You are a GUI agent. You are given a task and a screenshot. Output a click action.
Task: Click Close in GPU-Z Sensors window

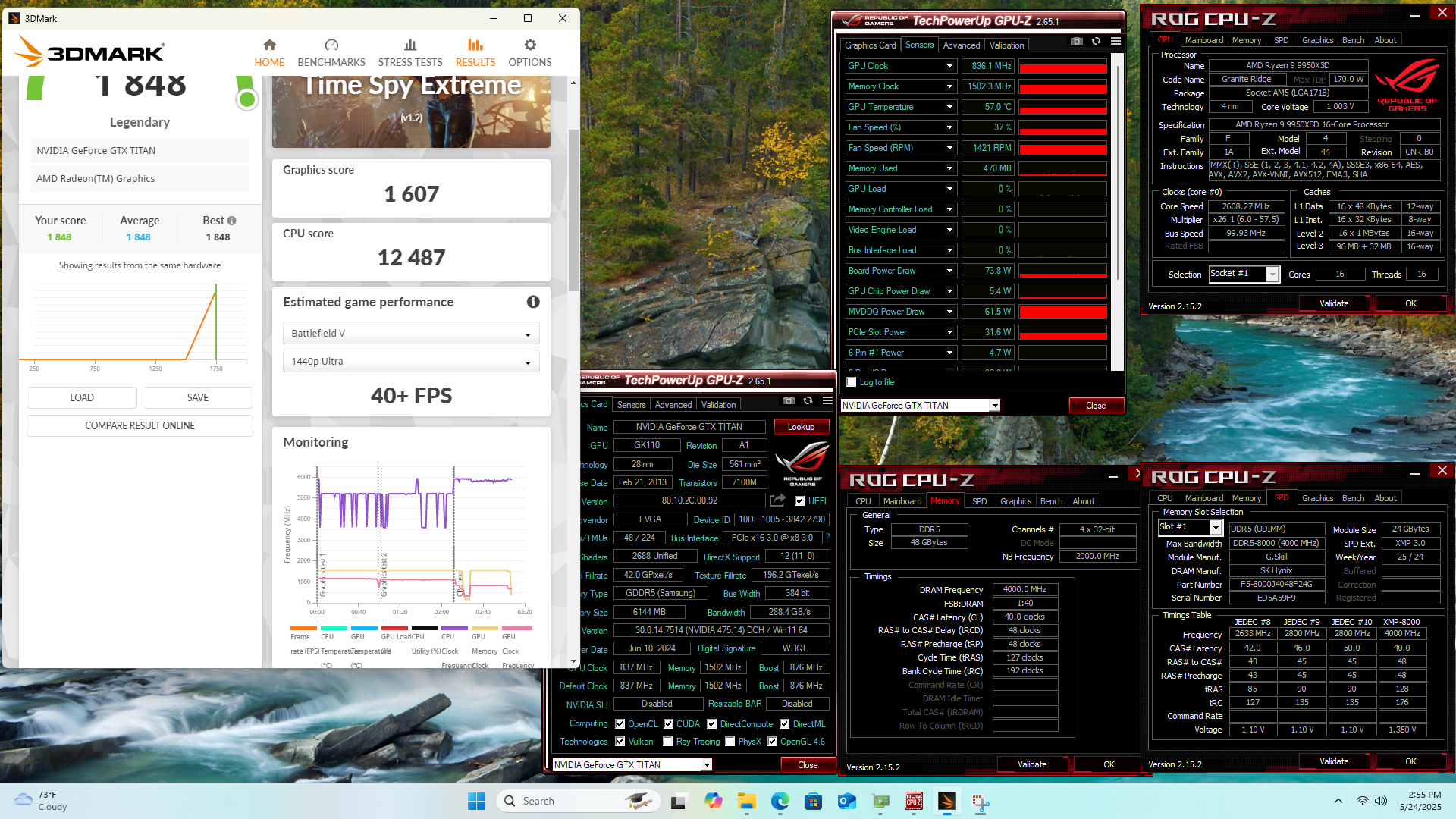1096,406
